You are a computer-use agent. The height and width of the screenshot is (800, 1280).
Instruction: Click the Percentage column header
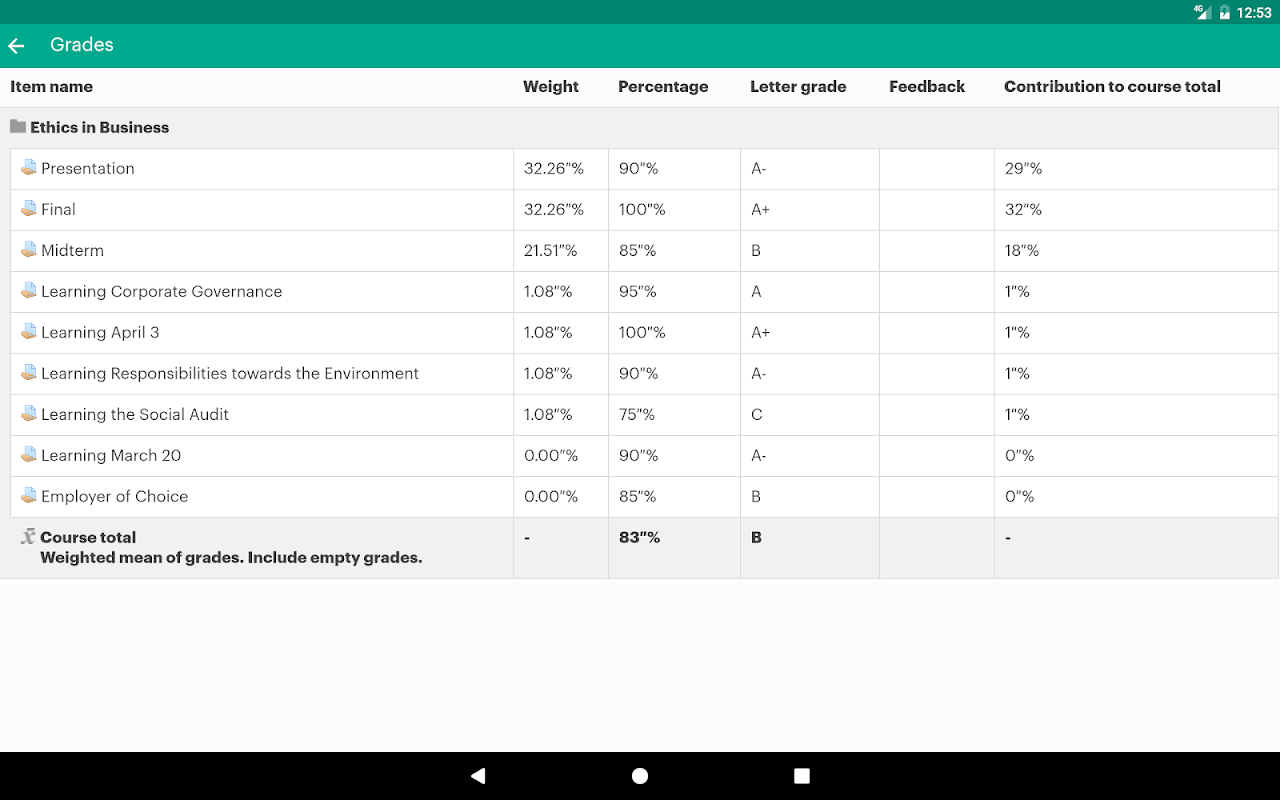pos(663,87)
